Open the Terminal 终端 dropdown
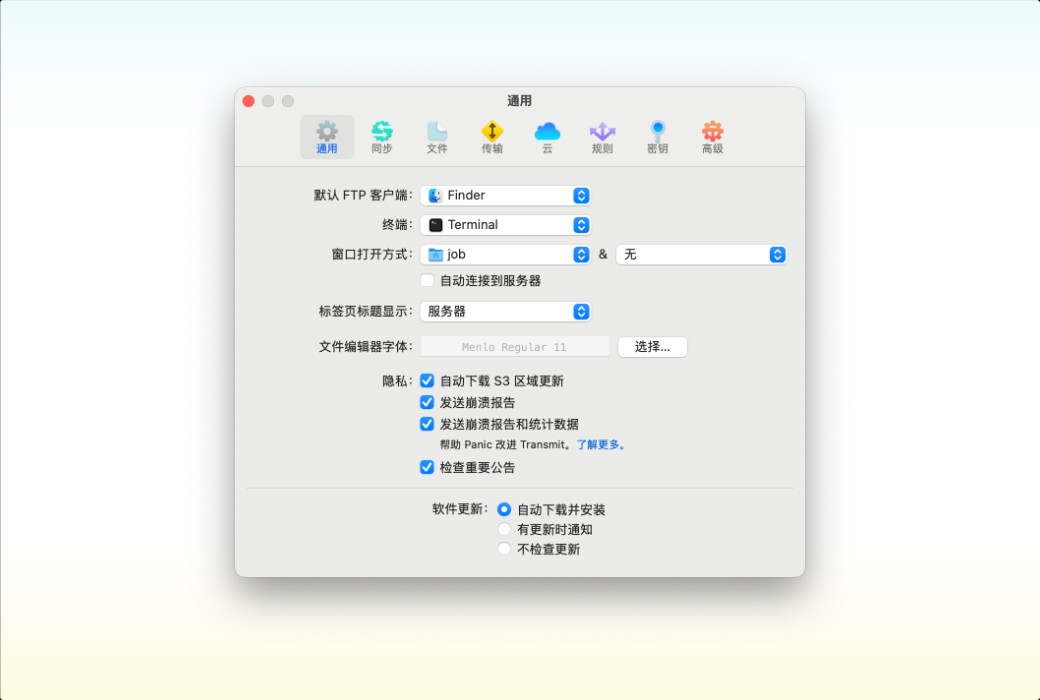 click(x=506, y=224)
